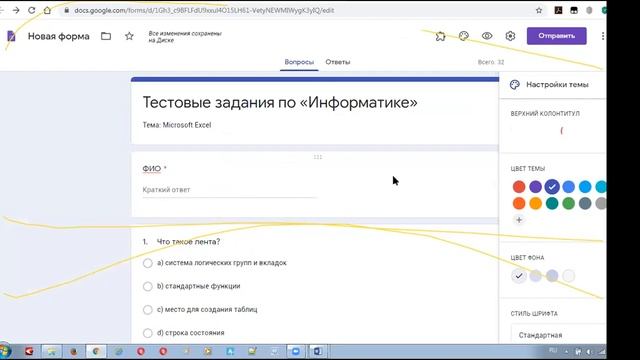This screenshot has height=360, width=640.
Task: Open Chrome in the taskbar
Action: (x=96, y=351)
